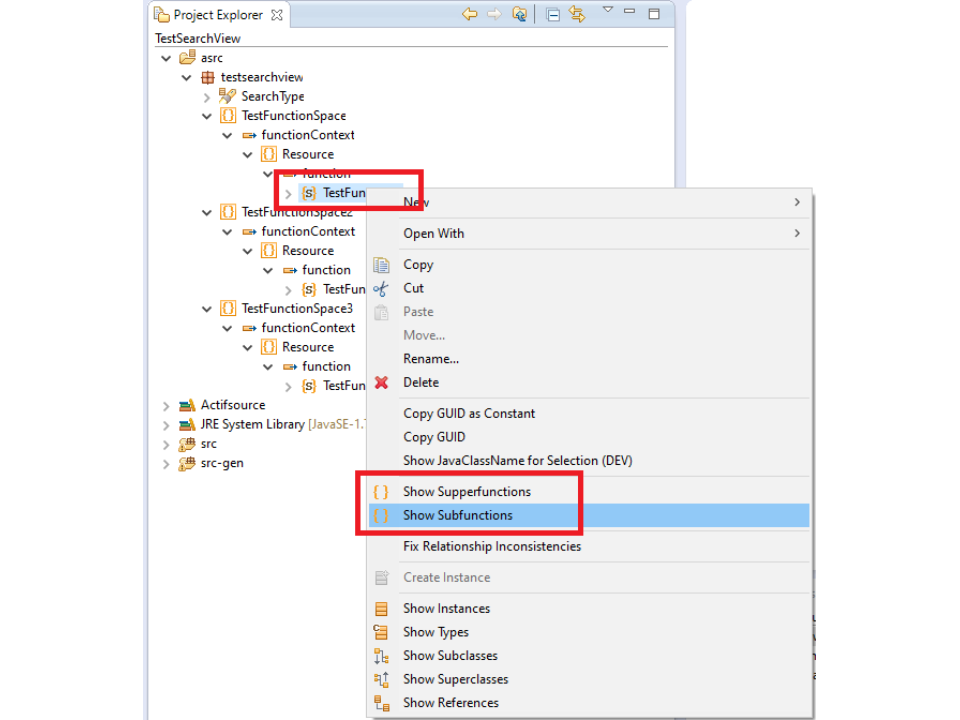This screenshot has height=720, width=960.
Task: Close the Project Explorer tab
Action: coord(277,15)
